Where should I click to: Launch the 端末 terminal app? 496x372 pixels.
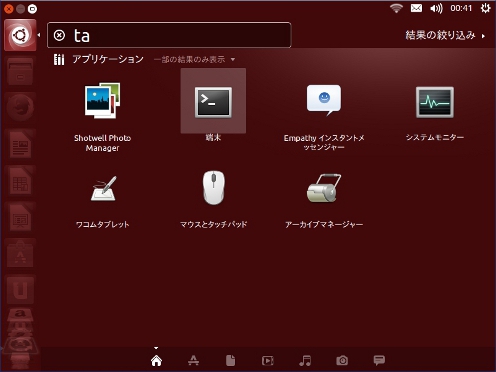pyautogui.click(x=213, y=102)
